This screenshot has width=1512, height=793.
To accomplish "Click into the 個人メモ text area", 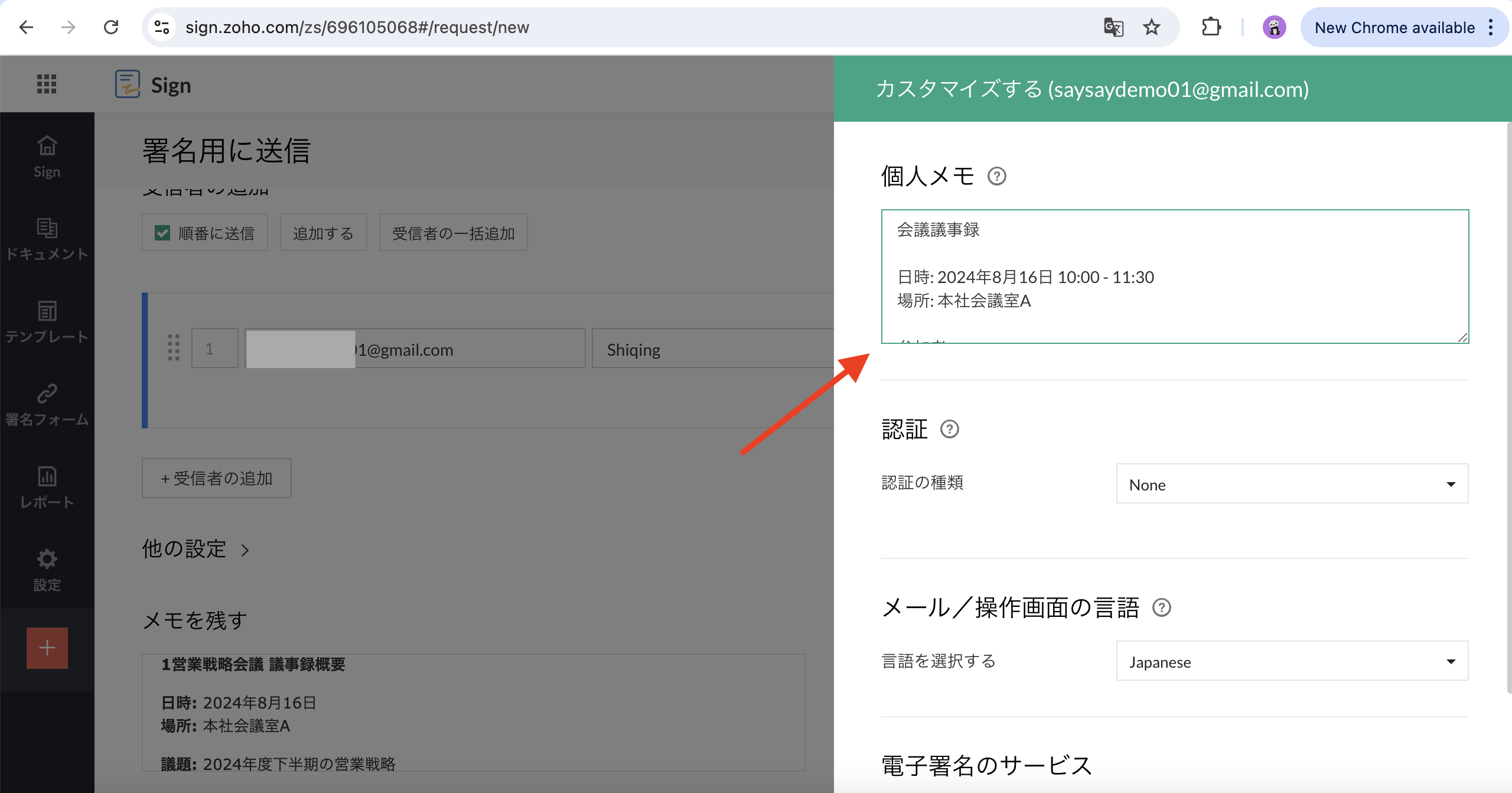I will click(1174, 275).
